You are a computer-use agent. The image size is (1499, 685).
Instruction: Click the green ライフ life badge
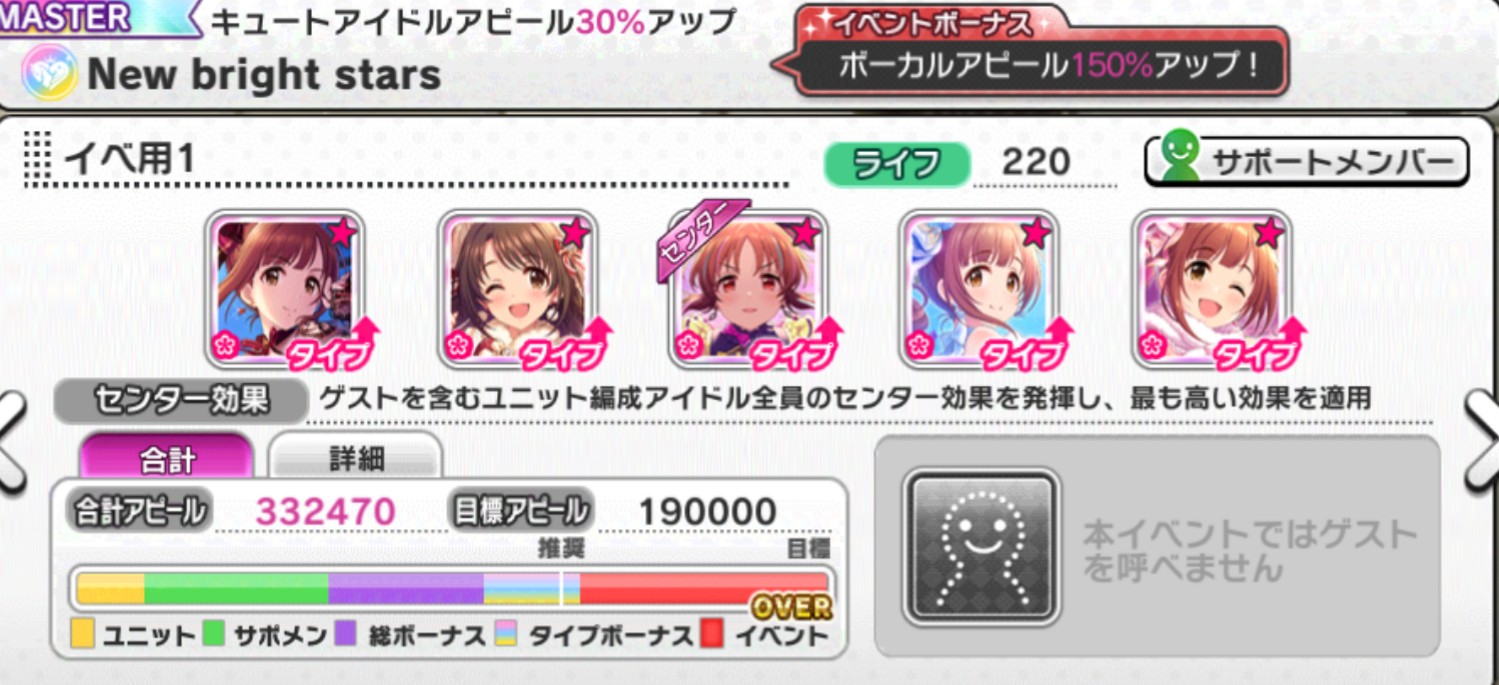(x=897, y=162)
